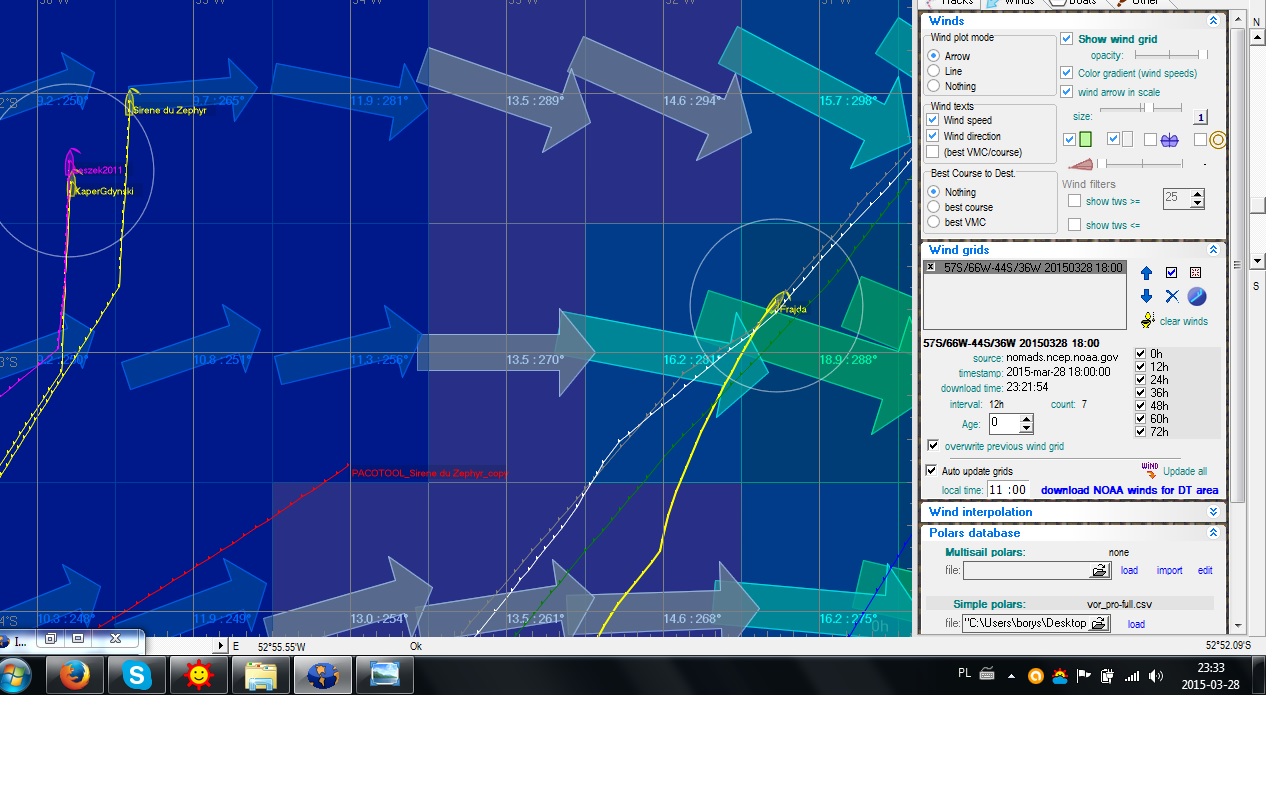This screenshot has height=800, width=1280.
Task: Open Firefox from the taskbar
Action: [74, 676]
